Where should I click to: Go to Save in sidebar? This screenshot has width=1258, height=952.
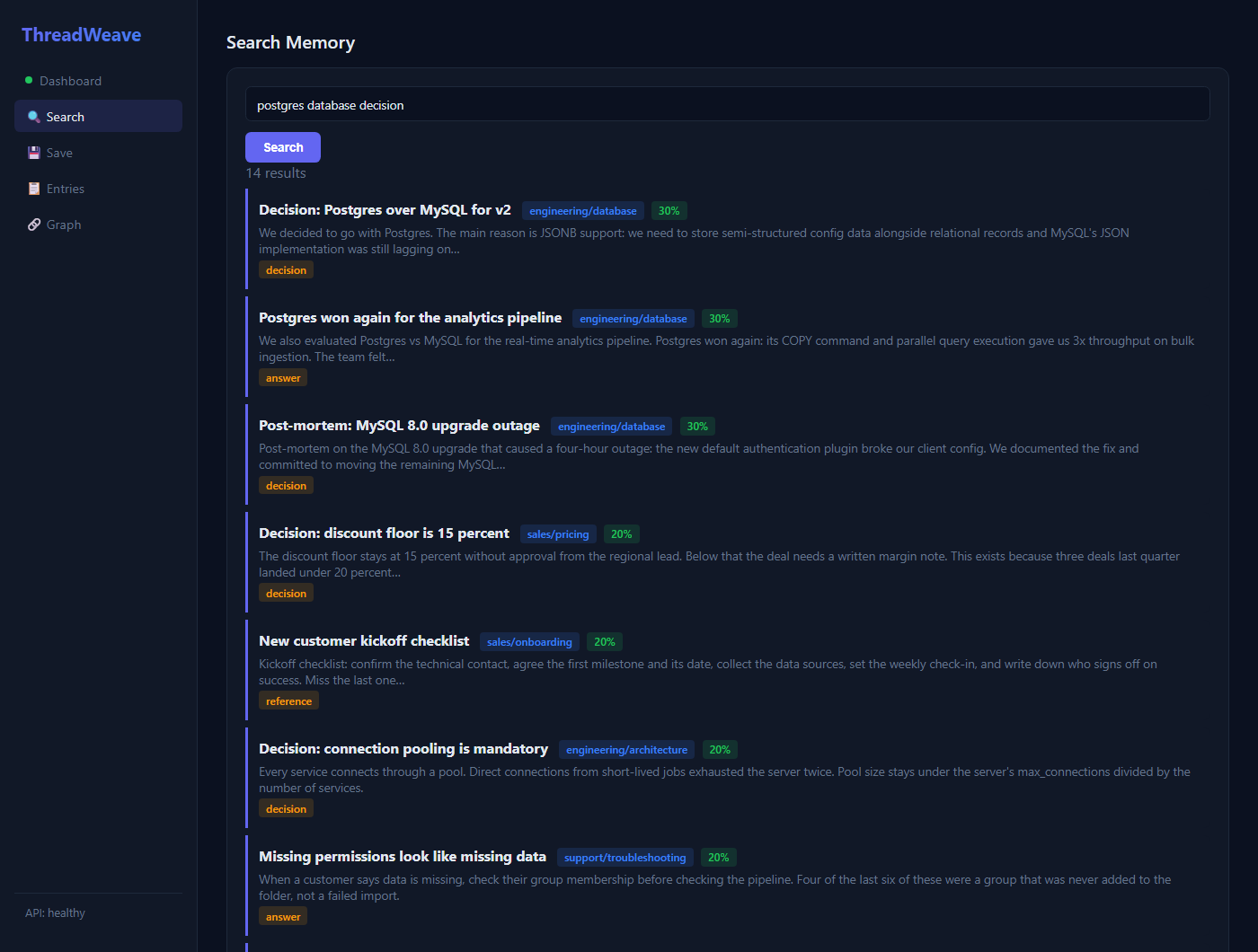click(98, 153)
